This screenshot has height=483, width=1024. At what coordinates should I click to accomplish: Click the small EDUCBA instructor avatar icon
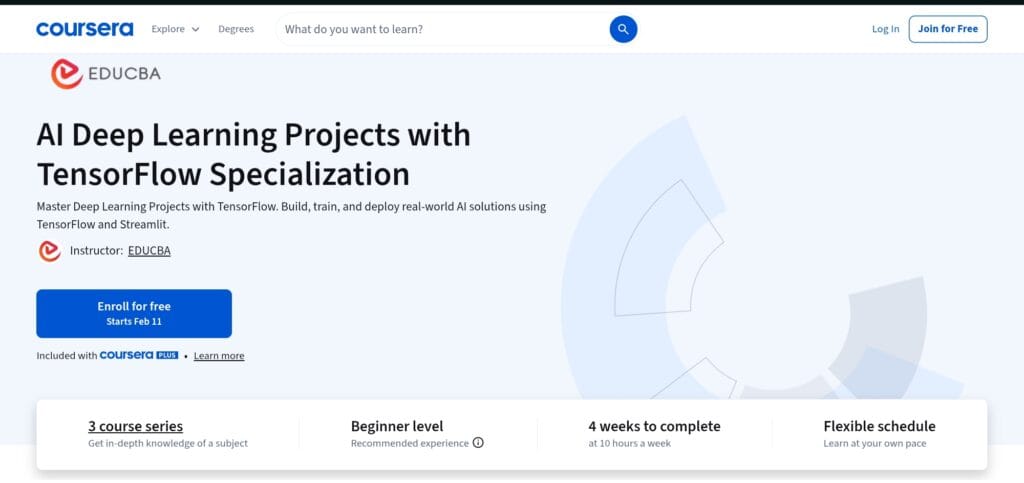point(50,251)
